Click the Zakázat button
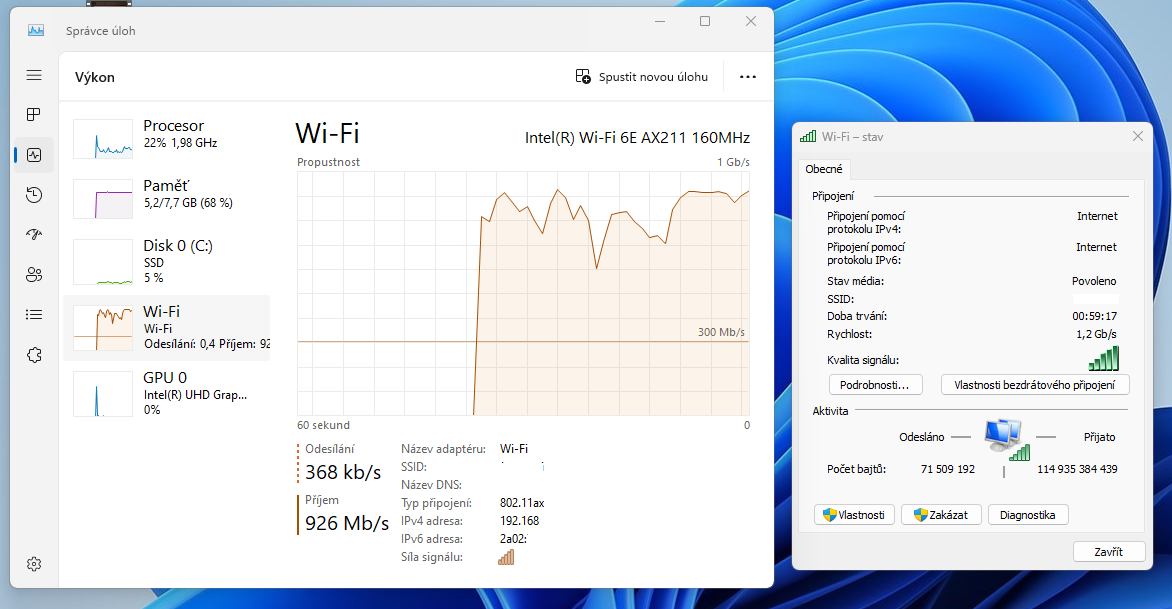Viewport: 1172px width, 609px height. point(941,515)
